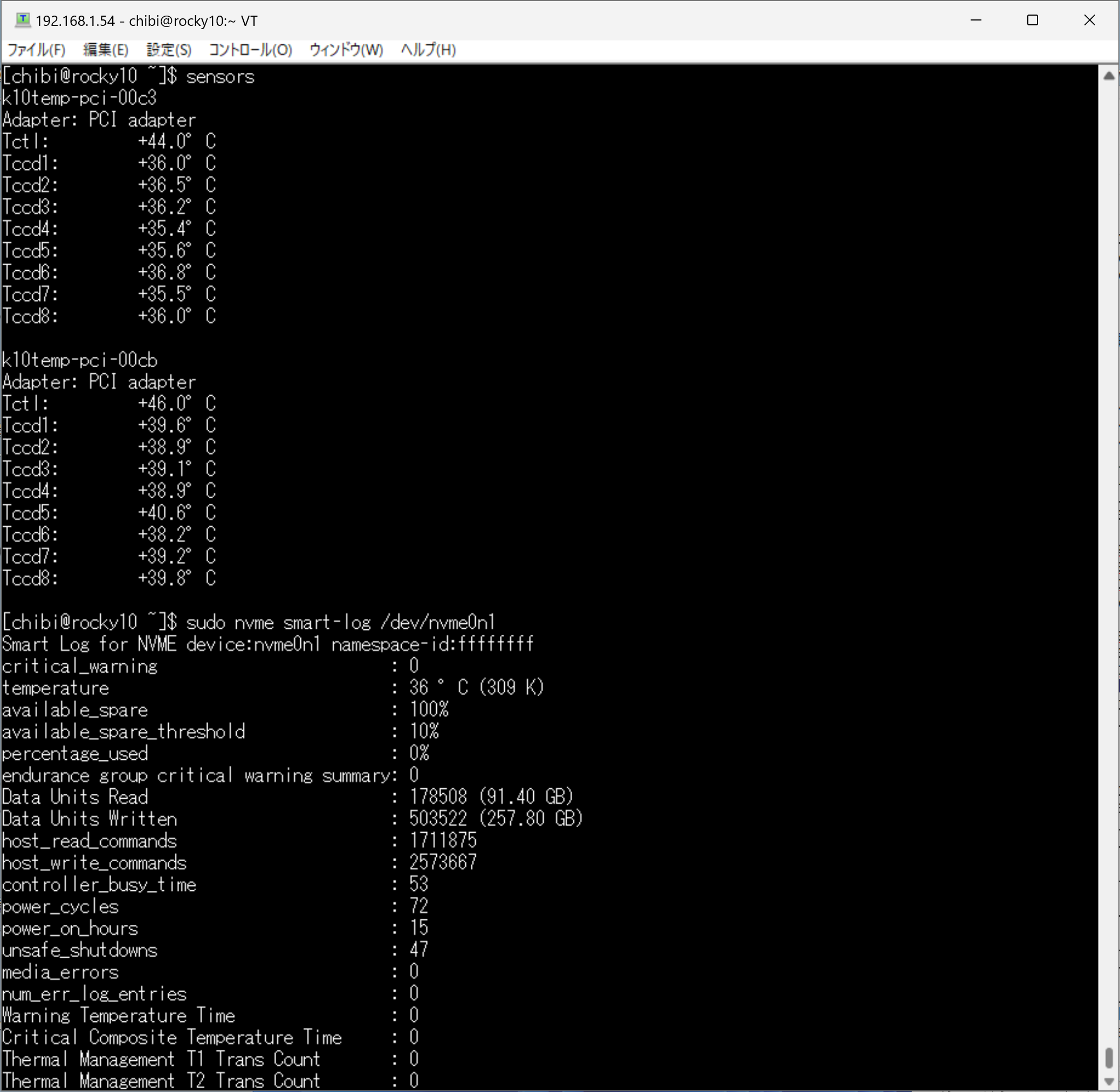Open the ウィンドウ(W) menu

tap(346, 50)
